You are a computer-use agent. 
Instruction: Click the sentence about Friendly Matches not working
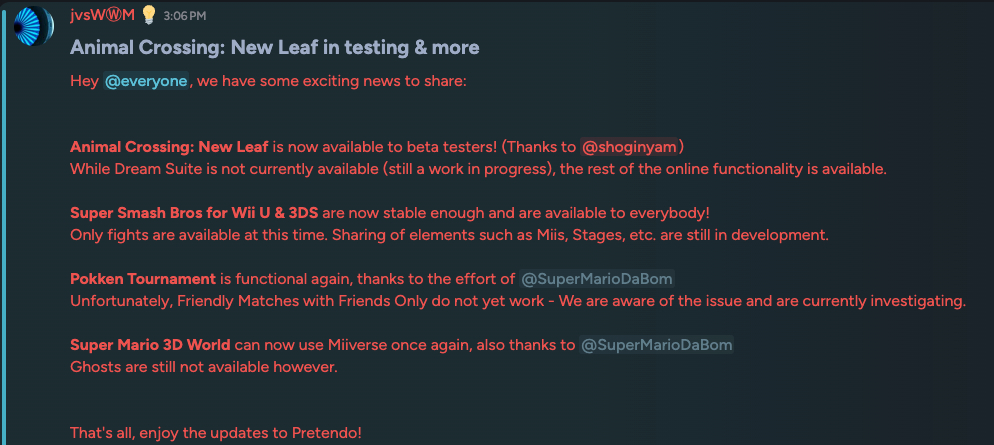point(517,301)
